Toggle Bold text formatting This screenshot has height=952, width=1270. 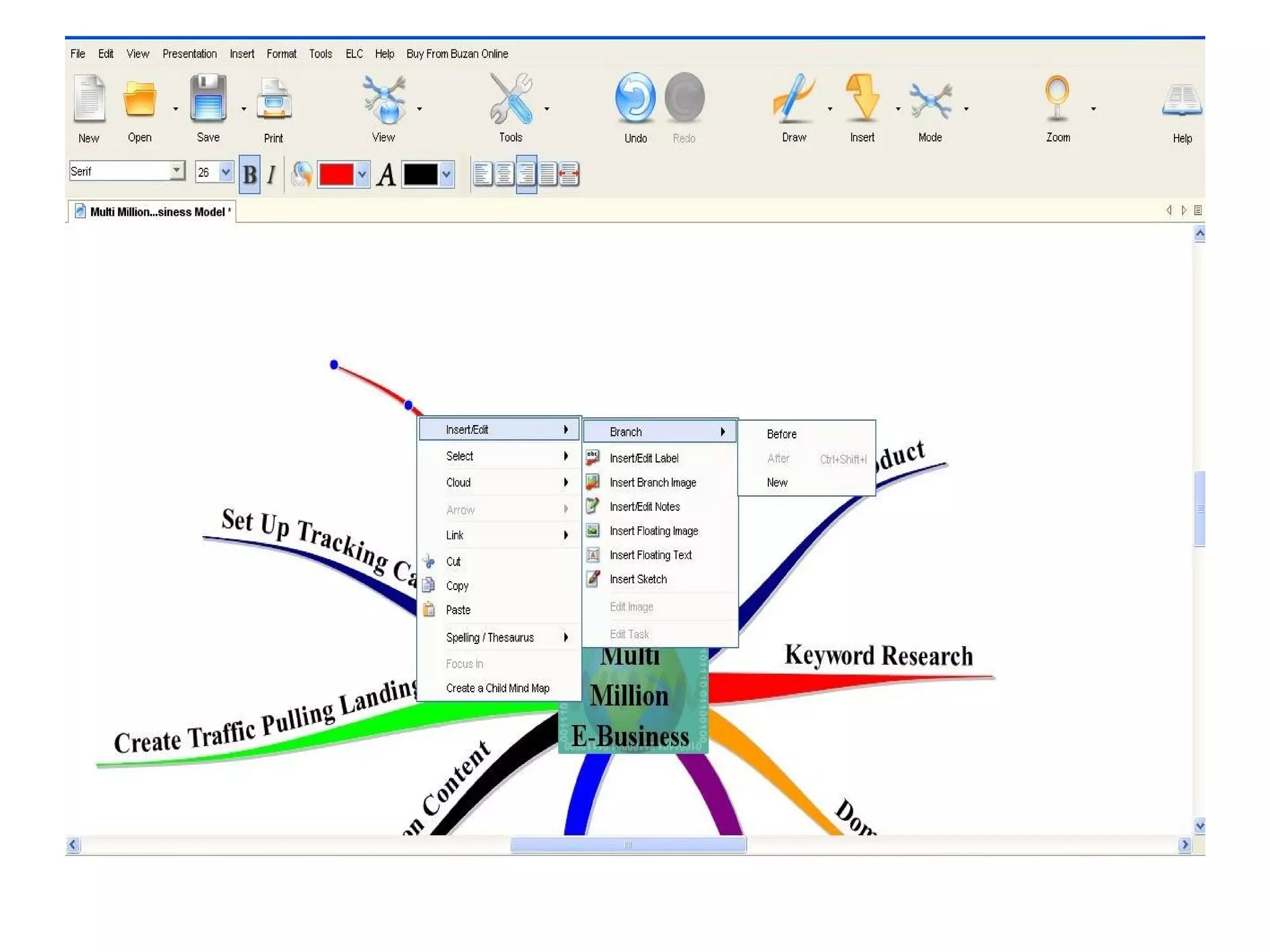click(249, 175)
